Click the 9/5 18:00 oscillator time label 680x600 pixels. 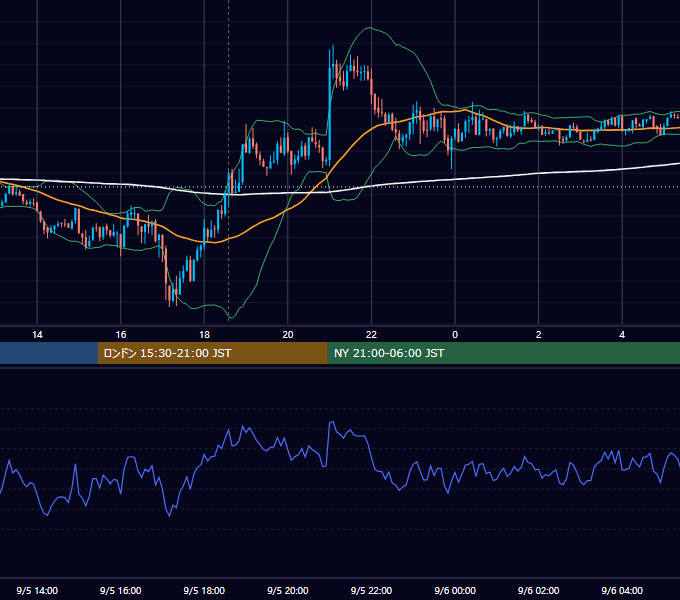[x=204, y=590]
